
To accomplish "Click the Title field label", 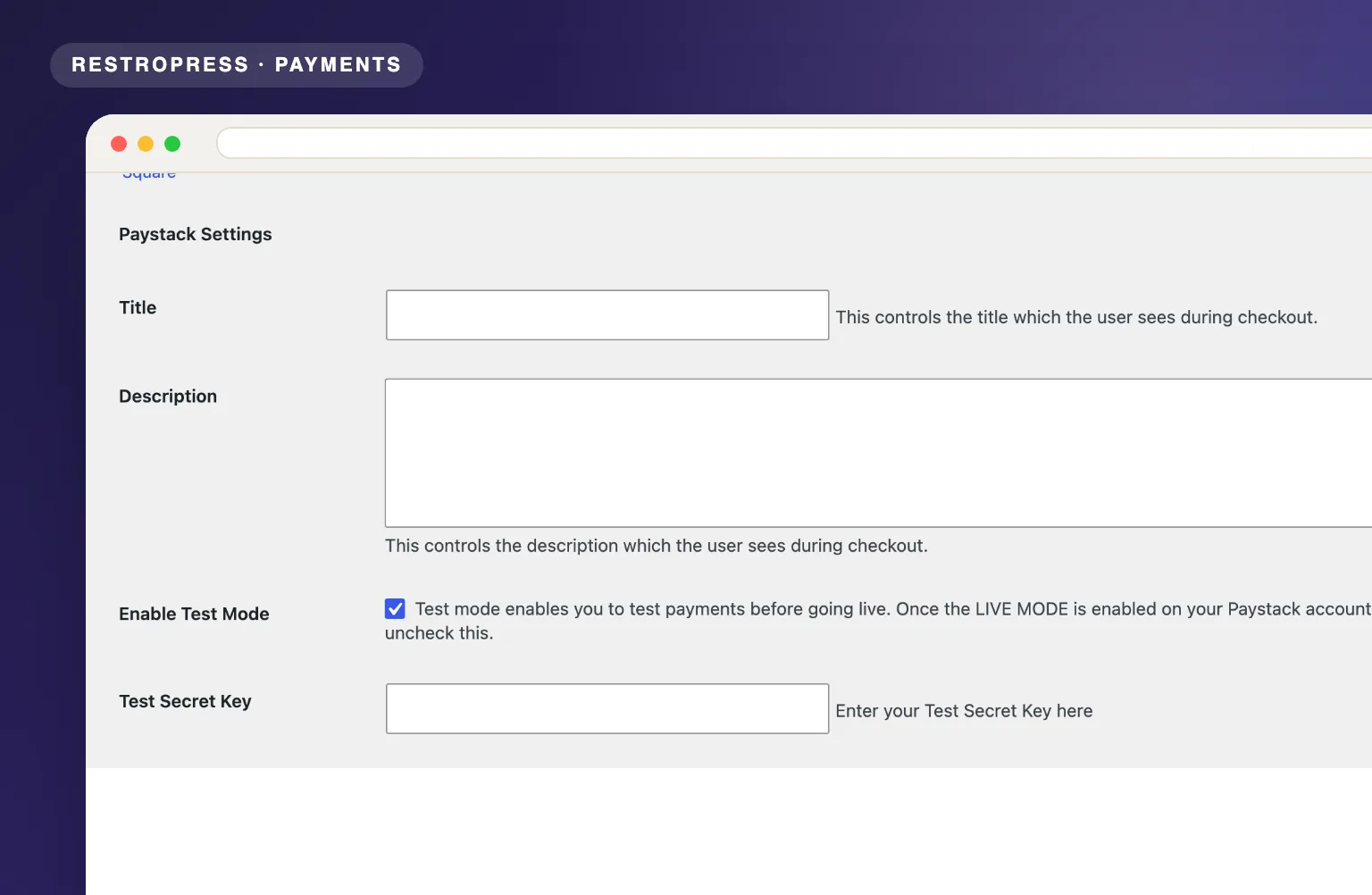I will [138, 307].
